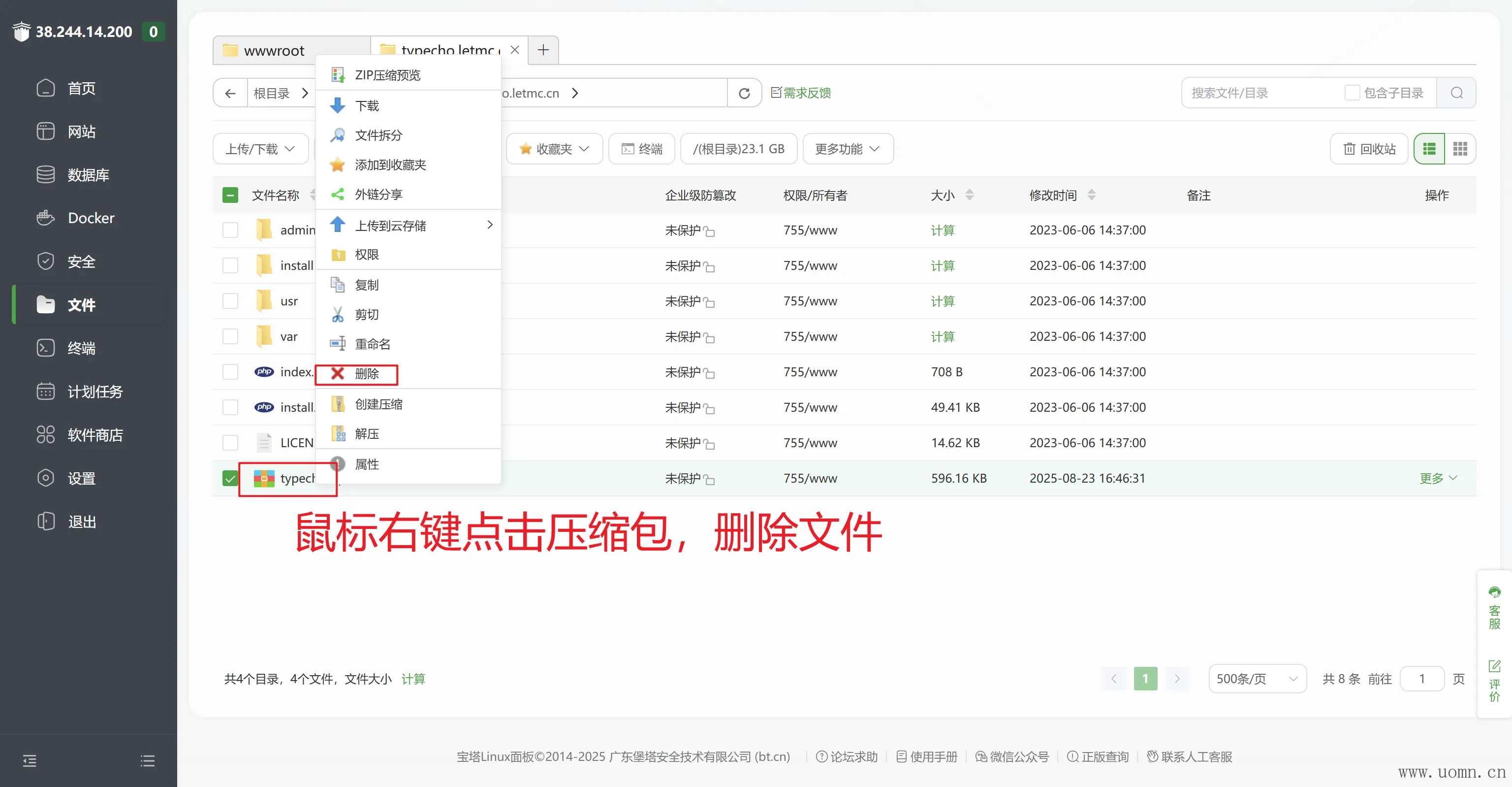Open Docker from the sidebar
The width and height of the screenshot is (1512, 787).
pos(91,218)
